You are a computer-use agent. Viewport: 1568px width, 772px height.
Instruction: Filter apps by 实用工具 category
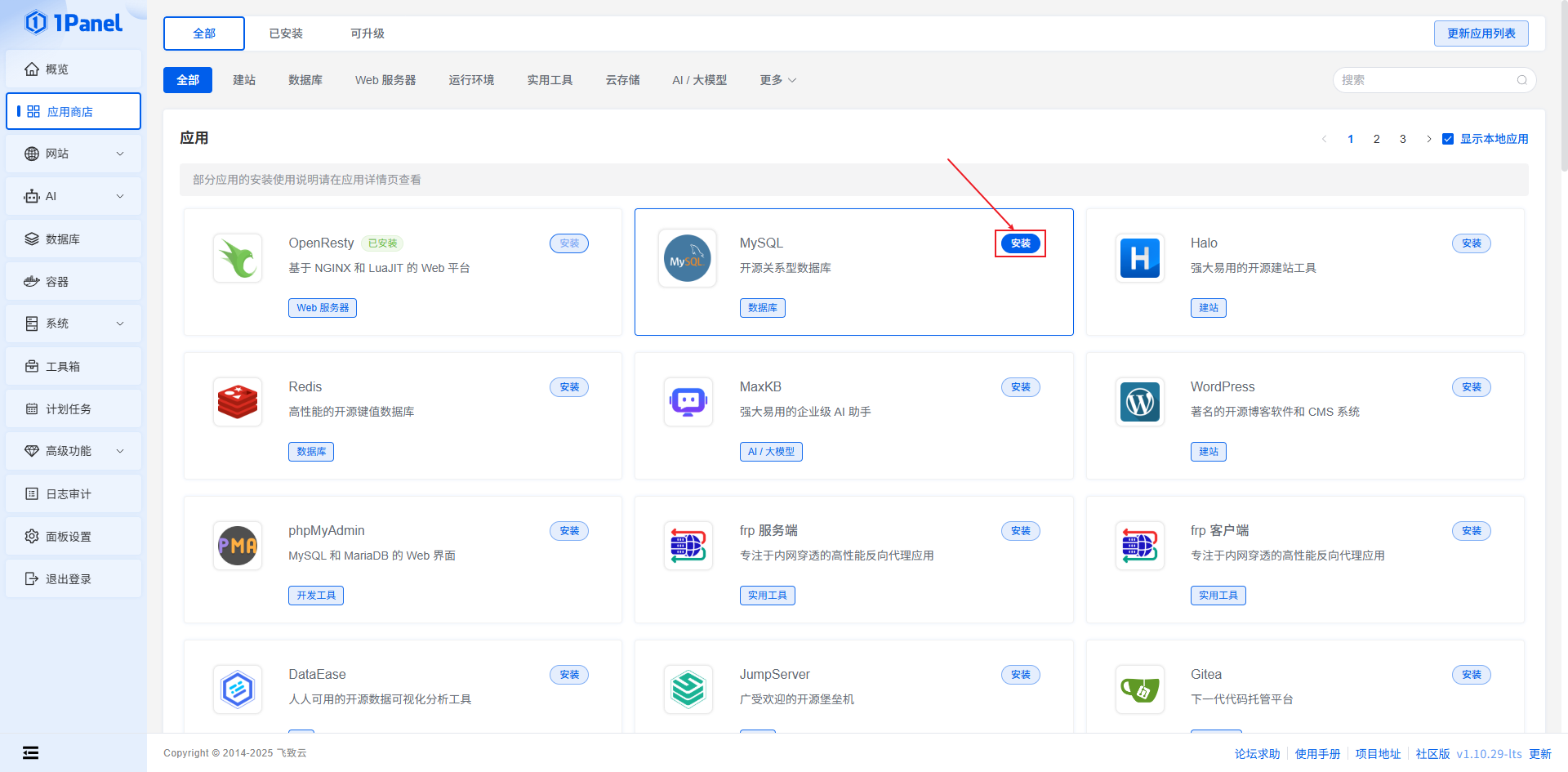coord(550,80)
